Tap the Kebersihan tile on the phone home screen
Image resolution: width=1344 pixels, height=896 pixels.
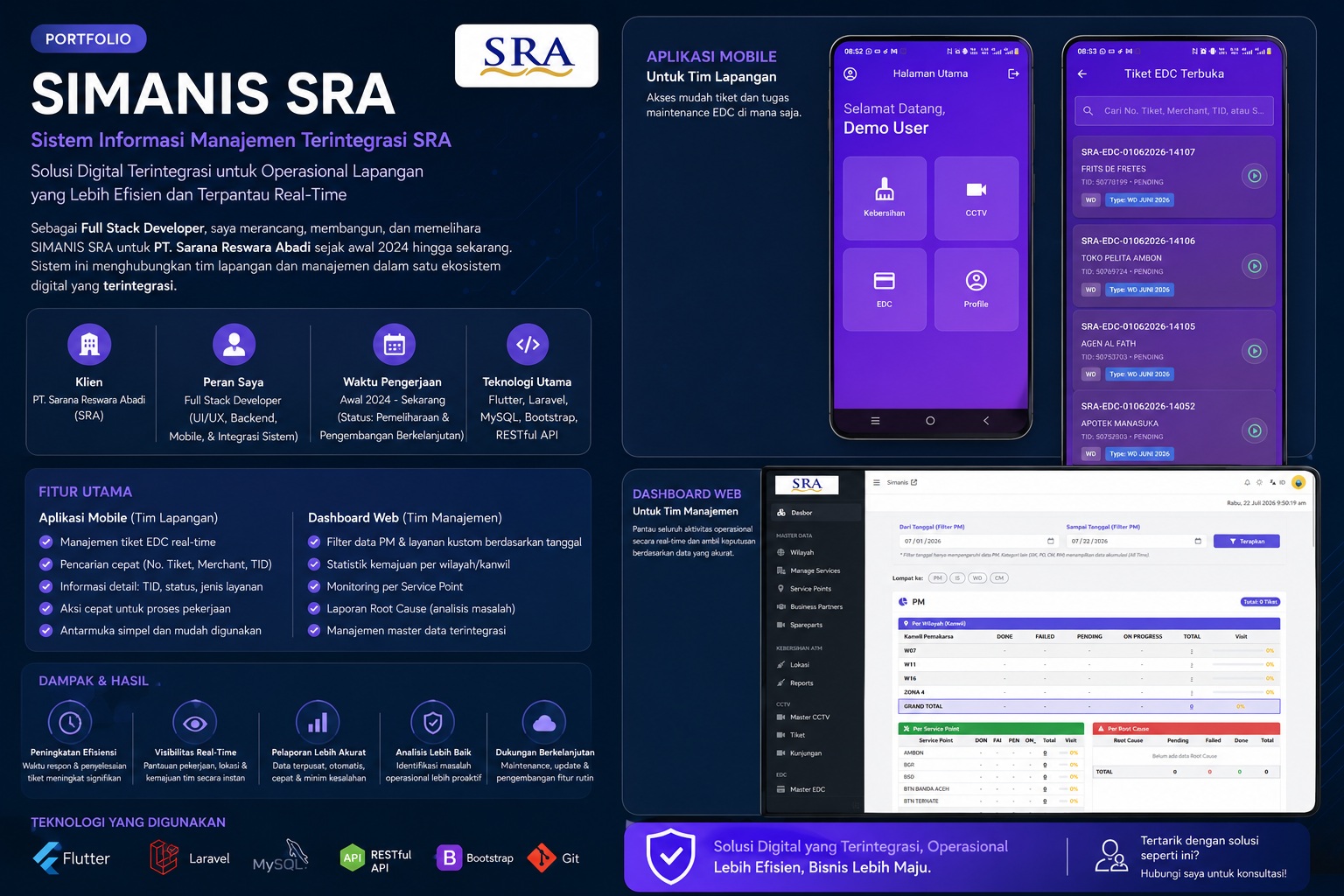[885, 198]
